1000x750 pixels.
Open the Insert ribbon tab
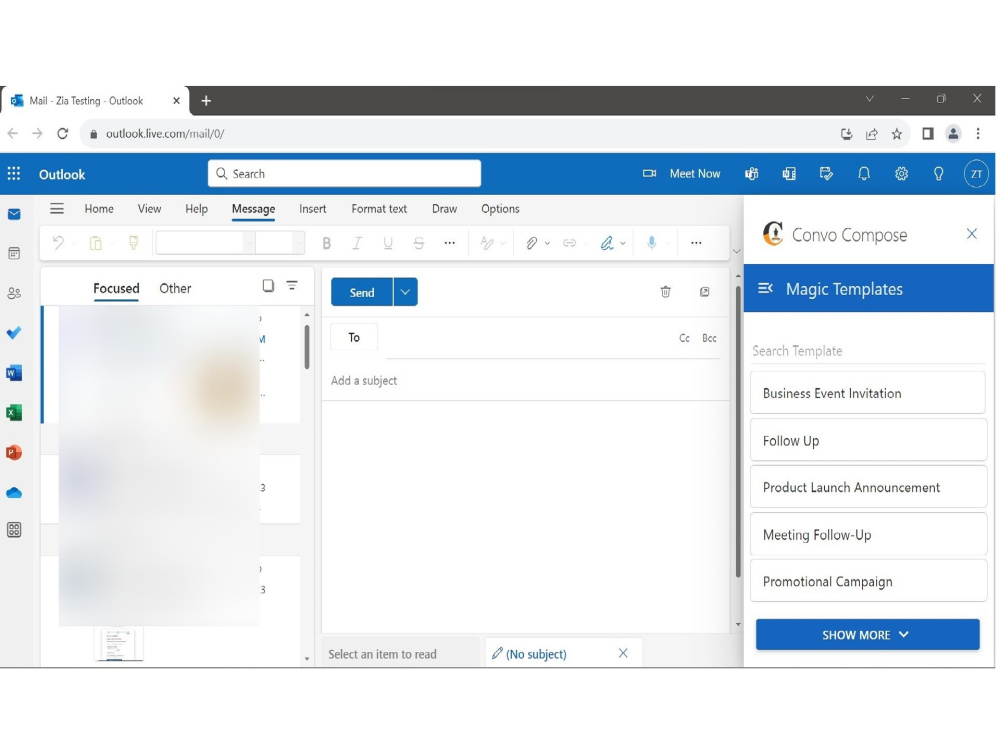tap(312, 209)
